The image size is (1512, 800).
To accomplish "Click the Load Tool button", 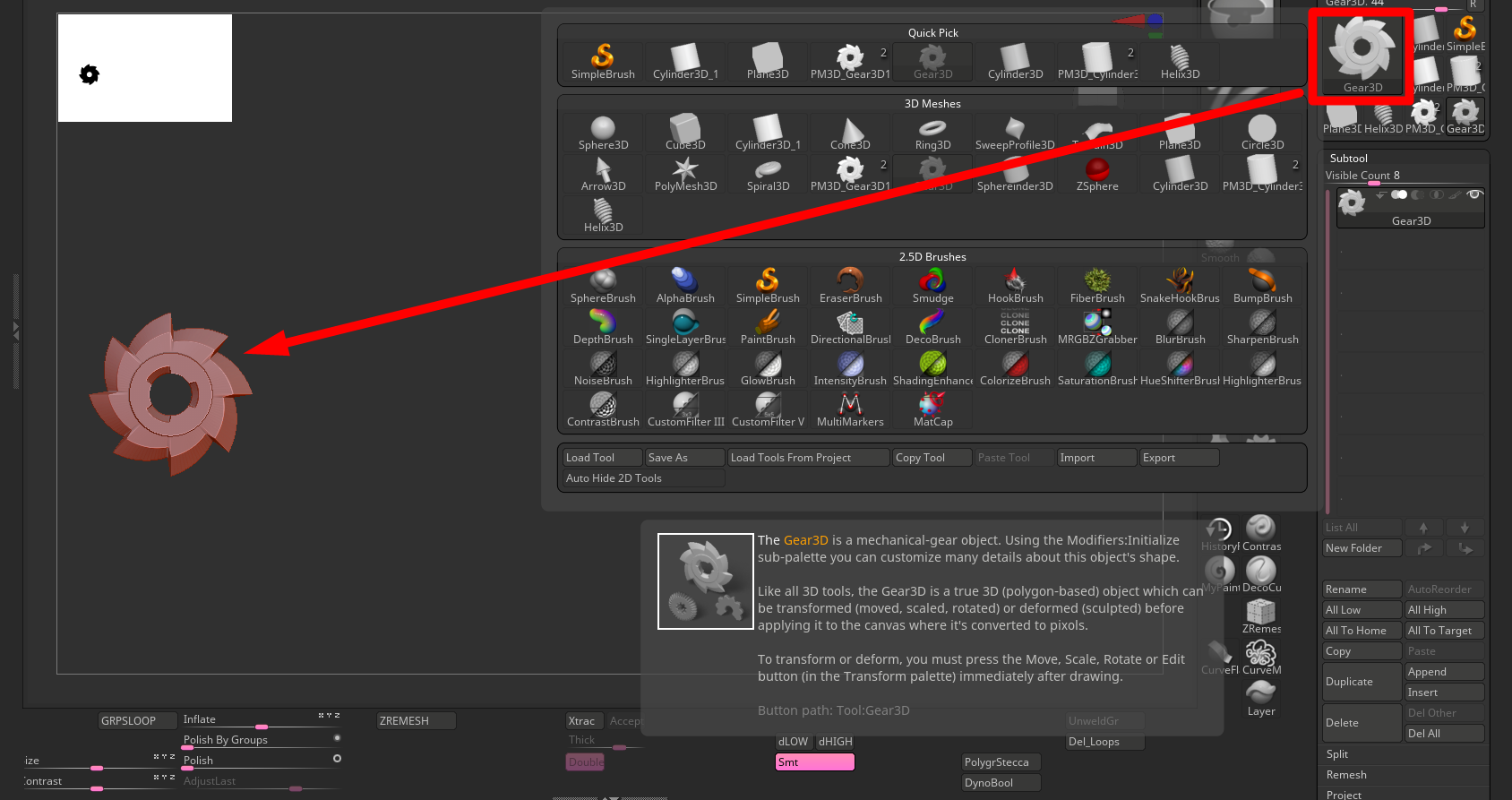I will [603, 458].
